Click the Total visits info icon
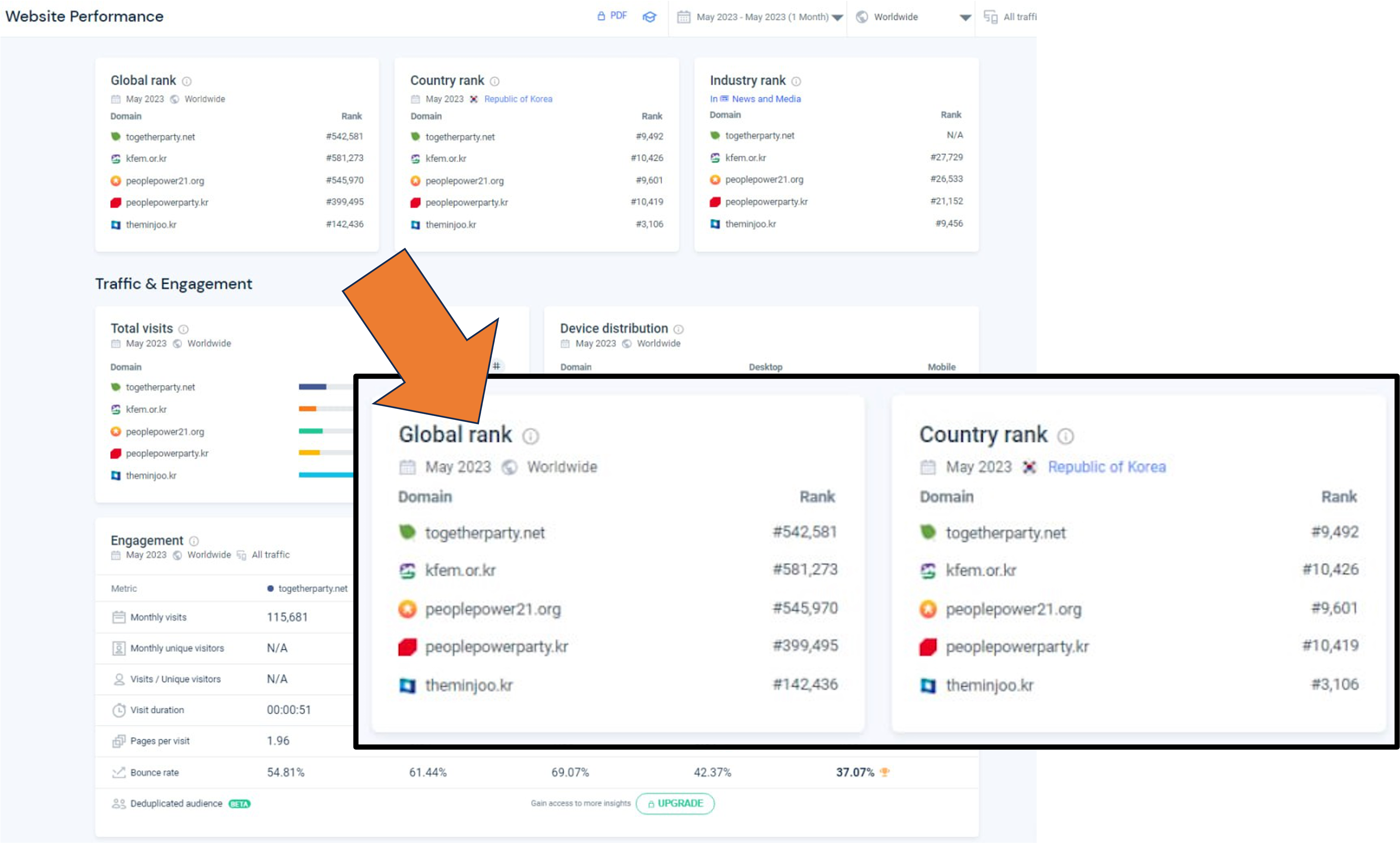The width and height of the screenshot is (1400, 843). [x=184, y=330]
